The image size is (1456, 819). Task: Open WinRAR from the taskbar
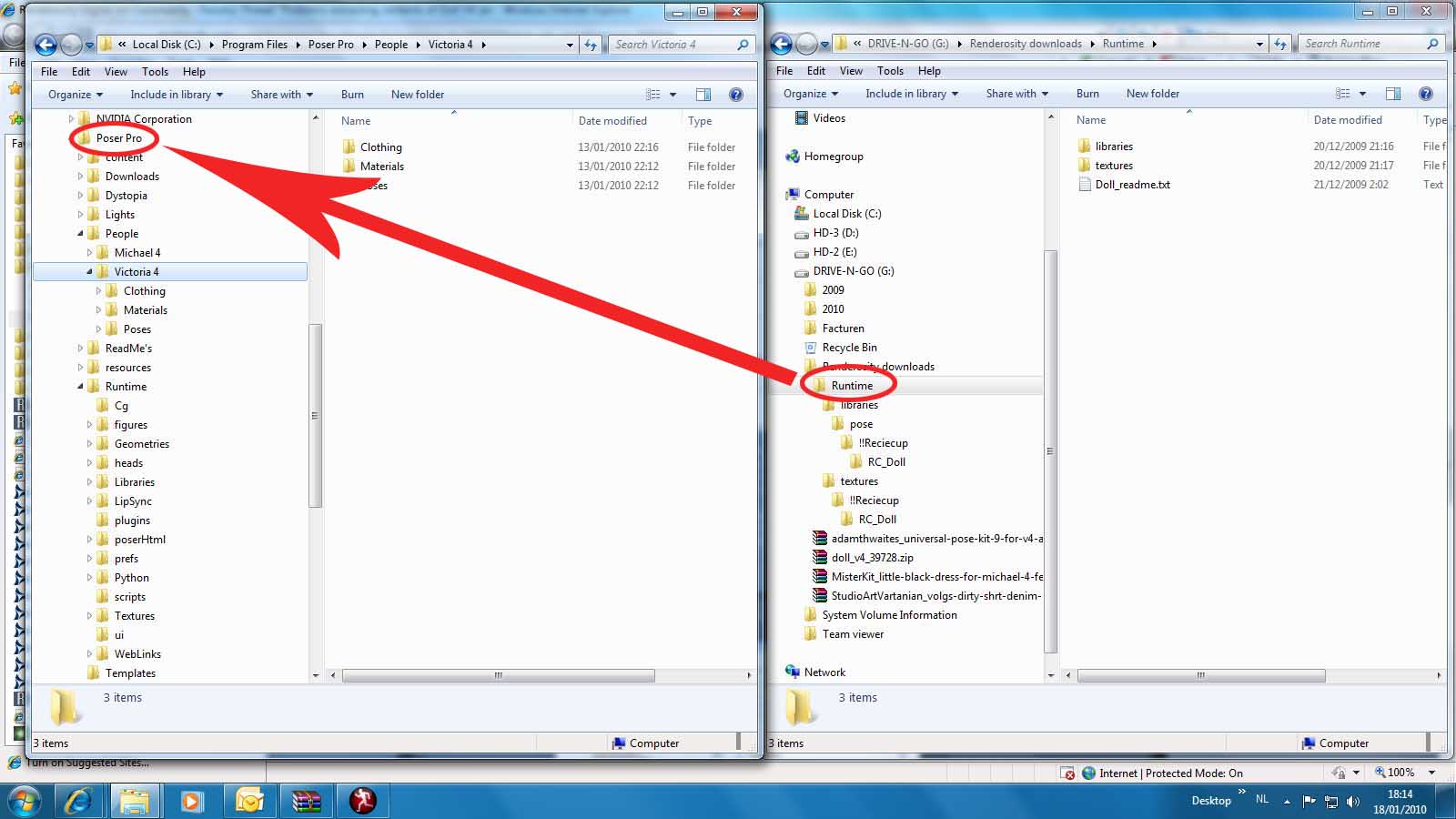click(x=307, y=801)
